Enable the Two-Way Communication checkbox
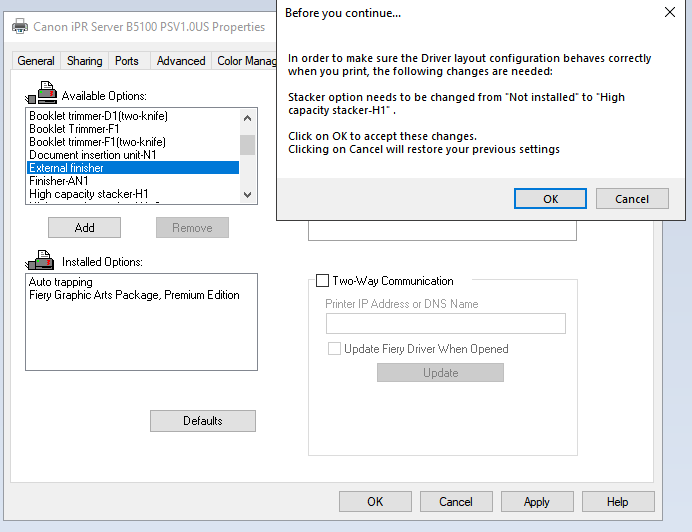 [322, 281]
